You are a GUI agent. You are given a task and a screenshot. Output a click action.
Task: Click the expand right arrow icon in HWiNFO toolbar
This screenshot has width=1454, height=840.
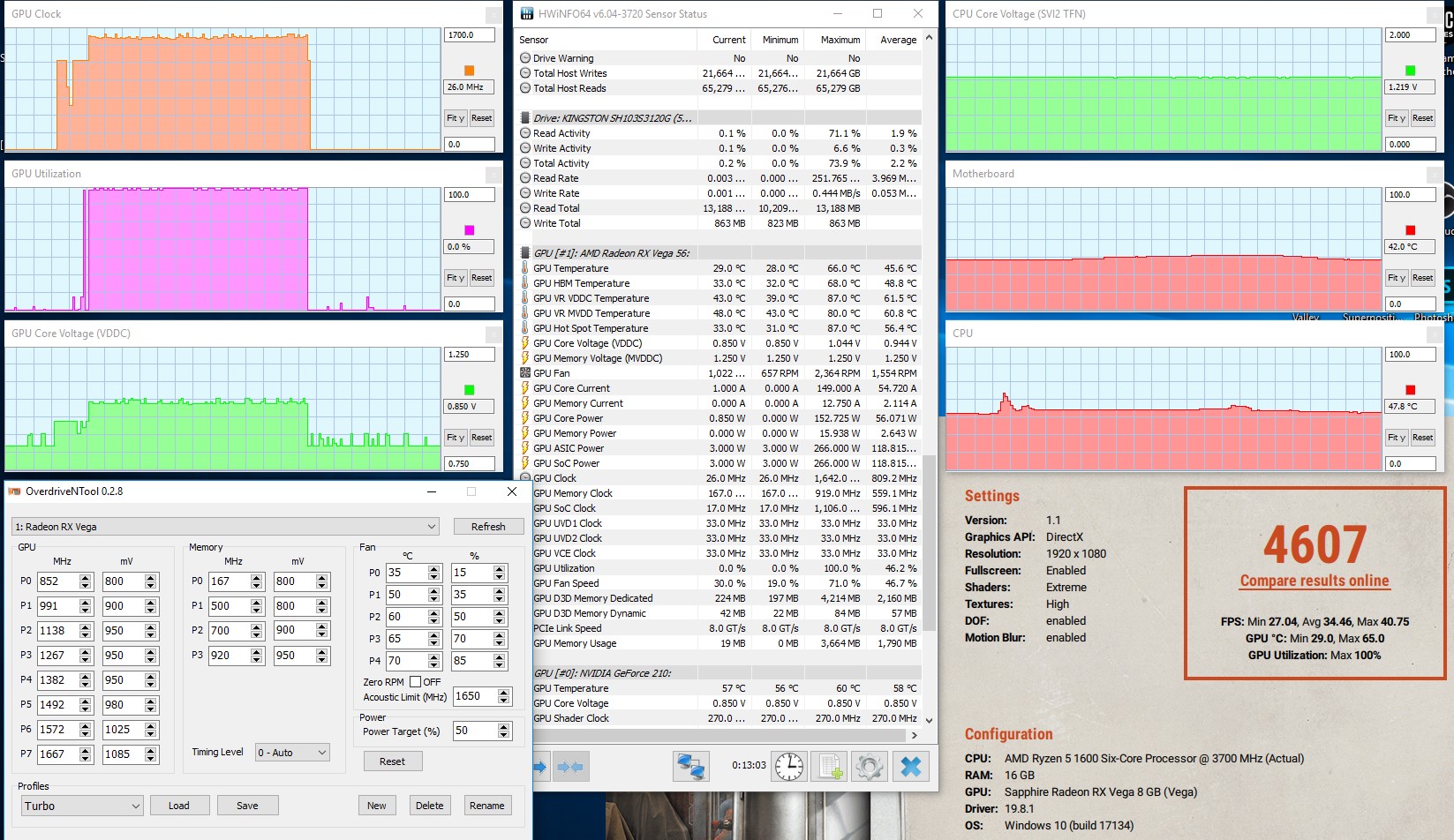(x=540, y=768)
